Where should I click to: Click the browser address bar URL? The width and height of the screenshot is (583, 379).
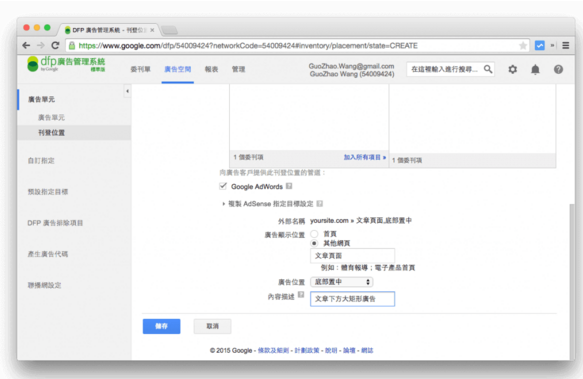point(248,46)
